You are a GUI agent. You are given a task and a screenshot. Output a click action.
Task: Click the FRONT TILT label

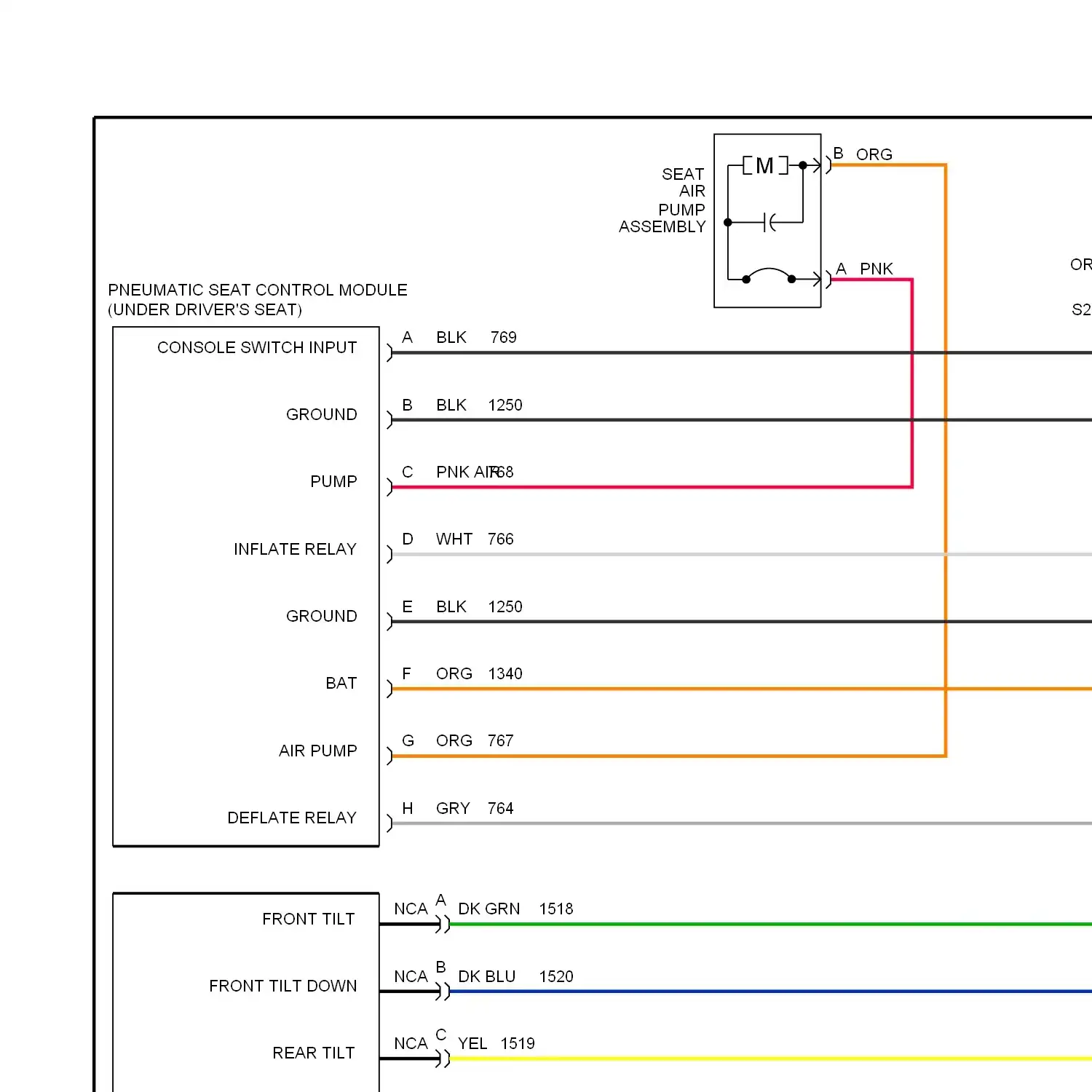click(x=309, y=919)
